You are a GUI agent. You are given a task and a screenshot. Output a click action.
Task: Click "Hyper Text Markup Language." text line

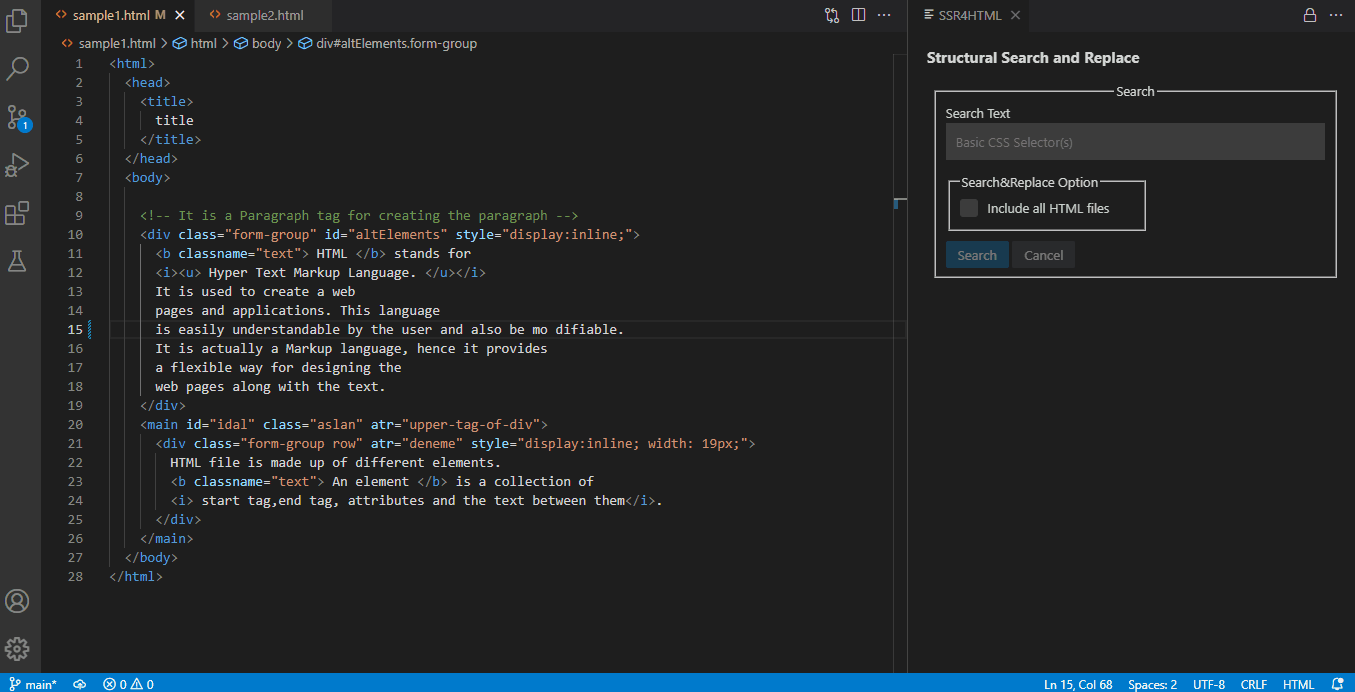pos(320,272)
